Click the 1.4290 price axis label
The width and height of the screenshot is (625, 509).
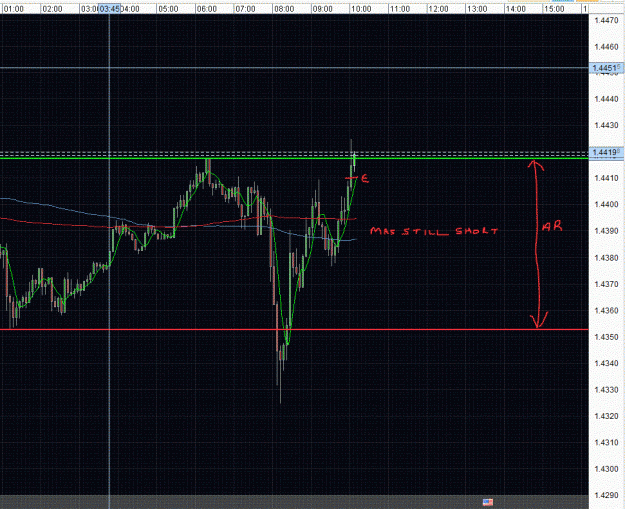tap(606, 495)
